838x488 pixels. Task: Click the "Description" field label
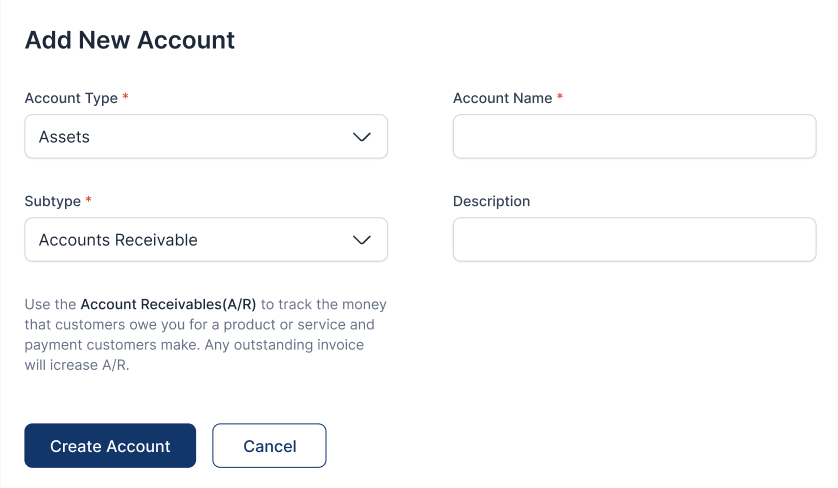[x=491, y=201]
